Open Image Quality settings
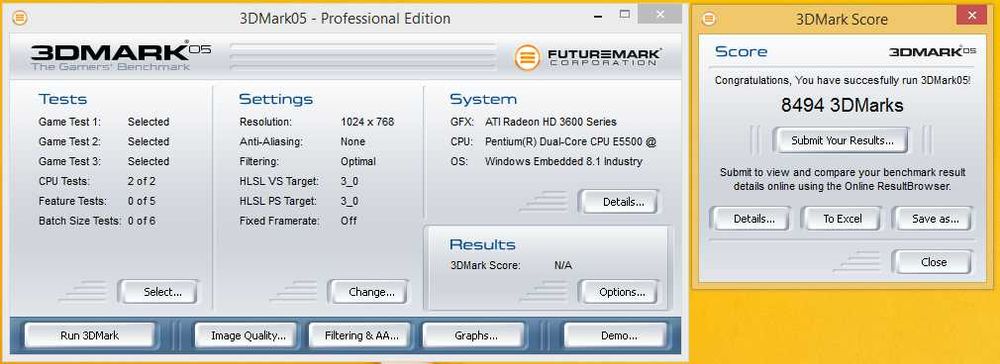 (248, 335)
